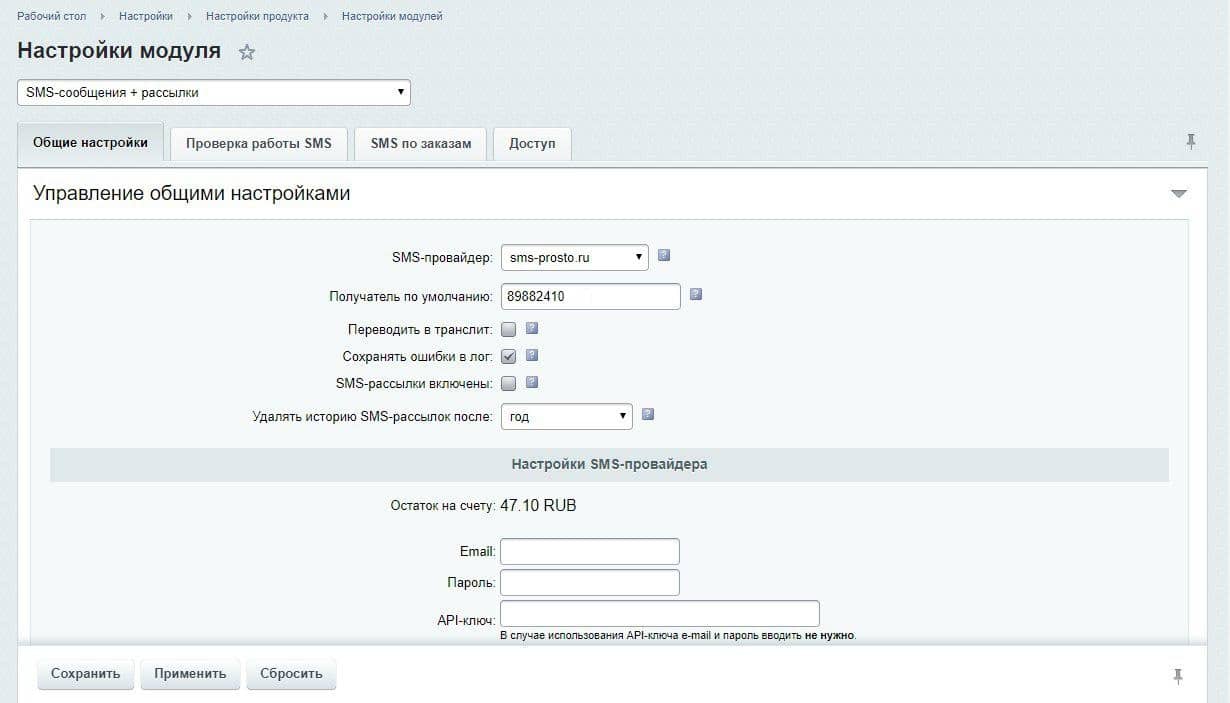Click the favorites star next to page title
Image resolution: width=1230 pixels, height=703 pixels.
click(247, 52)
